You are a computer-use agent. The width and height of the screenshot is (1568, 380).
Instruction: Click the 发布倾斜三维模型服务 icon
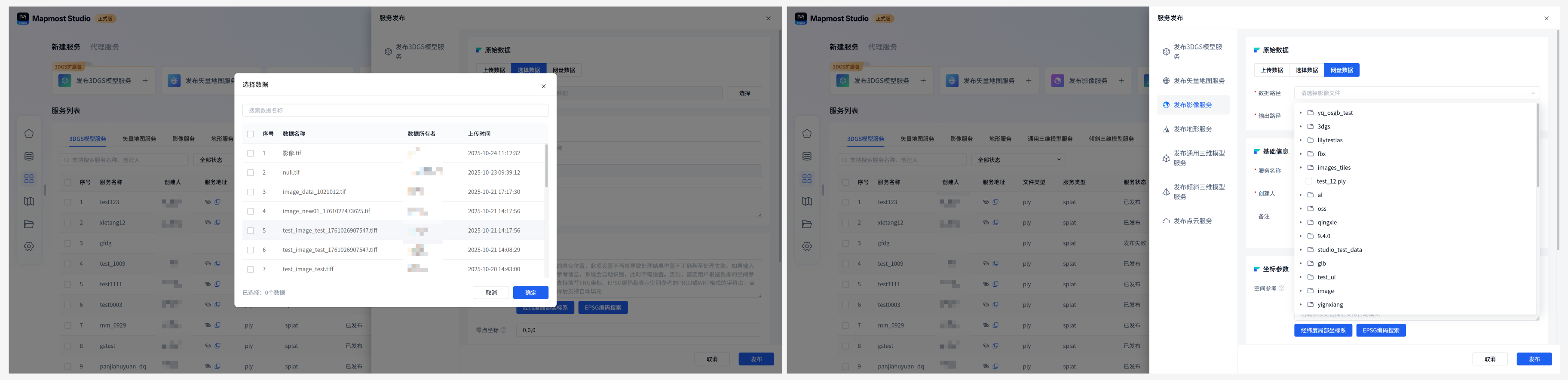(x=1166, y=192)
